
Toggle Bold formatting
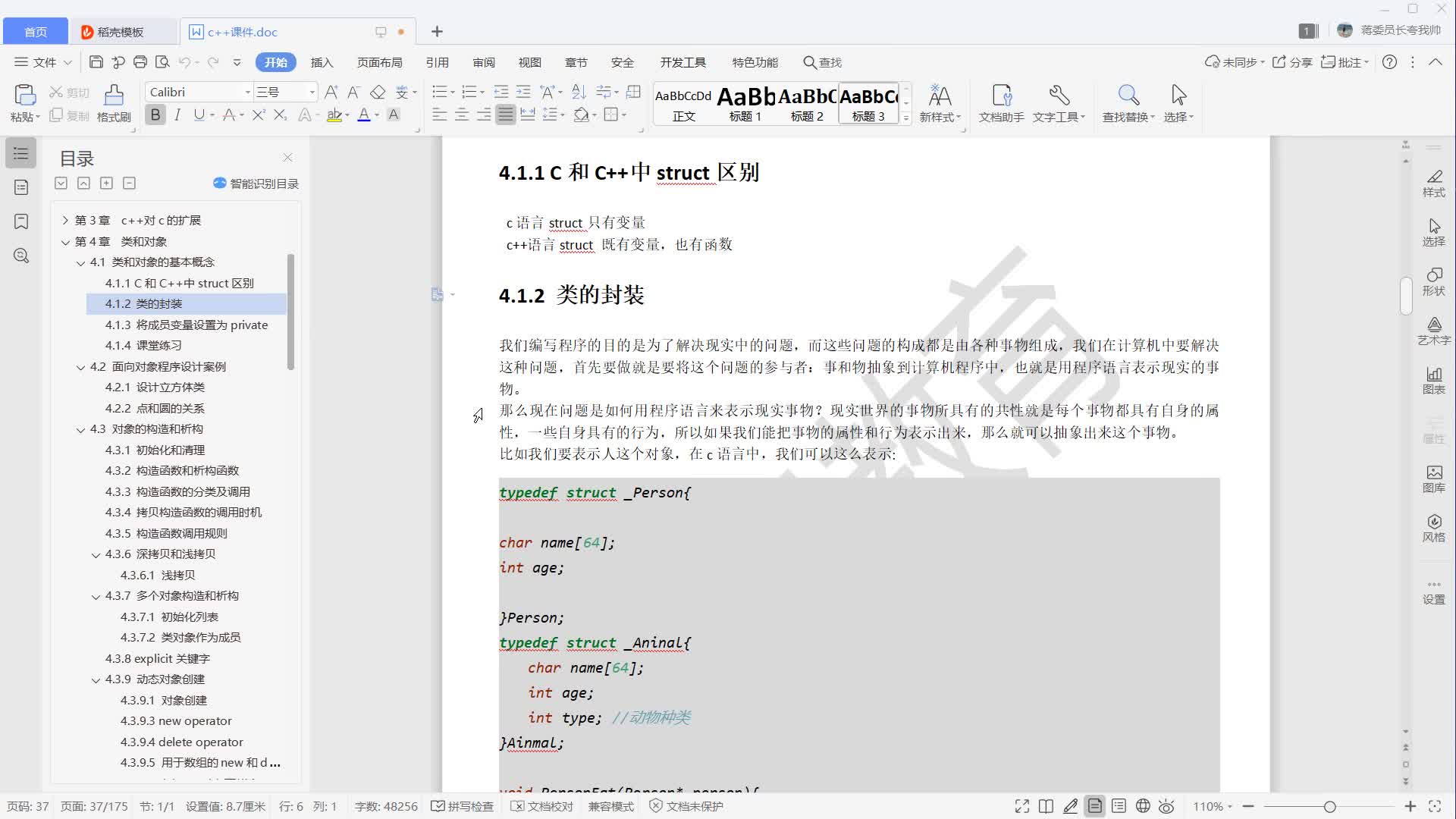click(x=155, y=115)
